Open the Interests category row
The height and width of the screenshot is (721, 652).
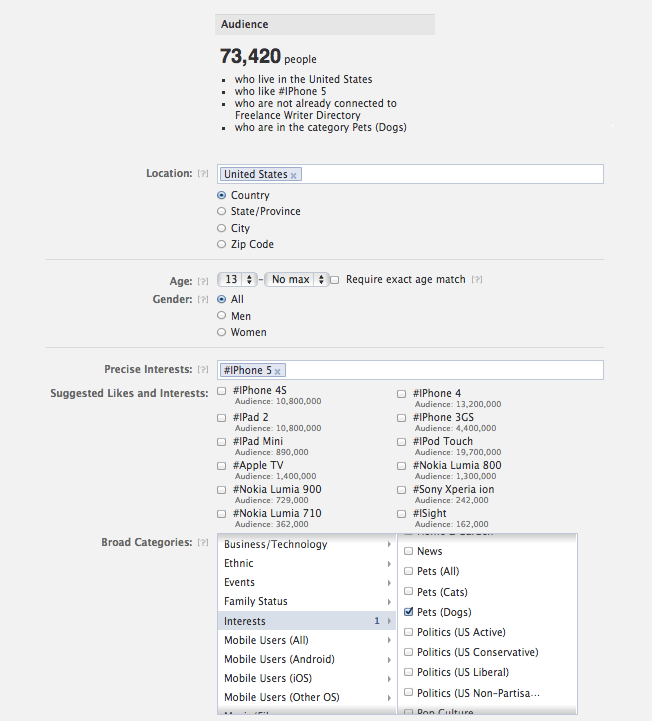[307, 621]
